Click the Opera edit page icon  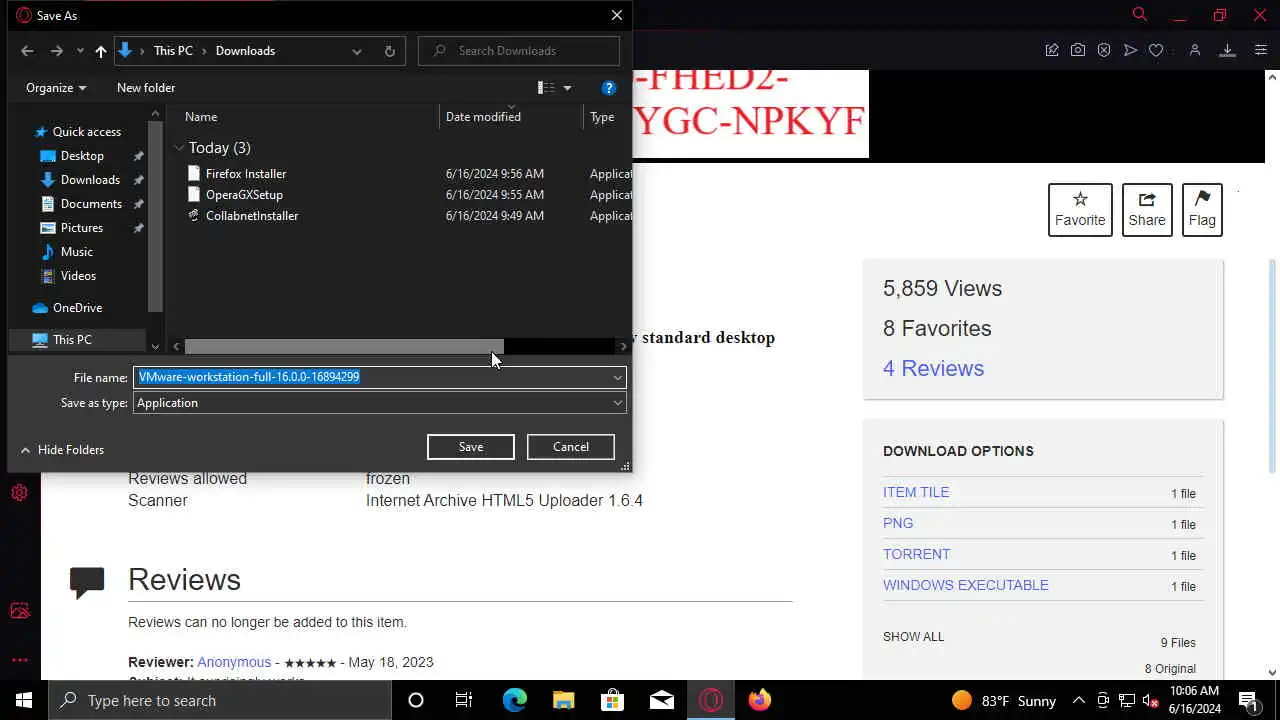pos(1052,50)
